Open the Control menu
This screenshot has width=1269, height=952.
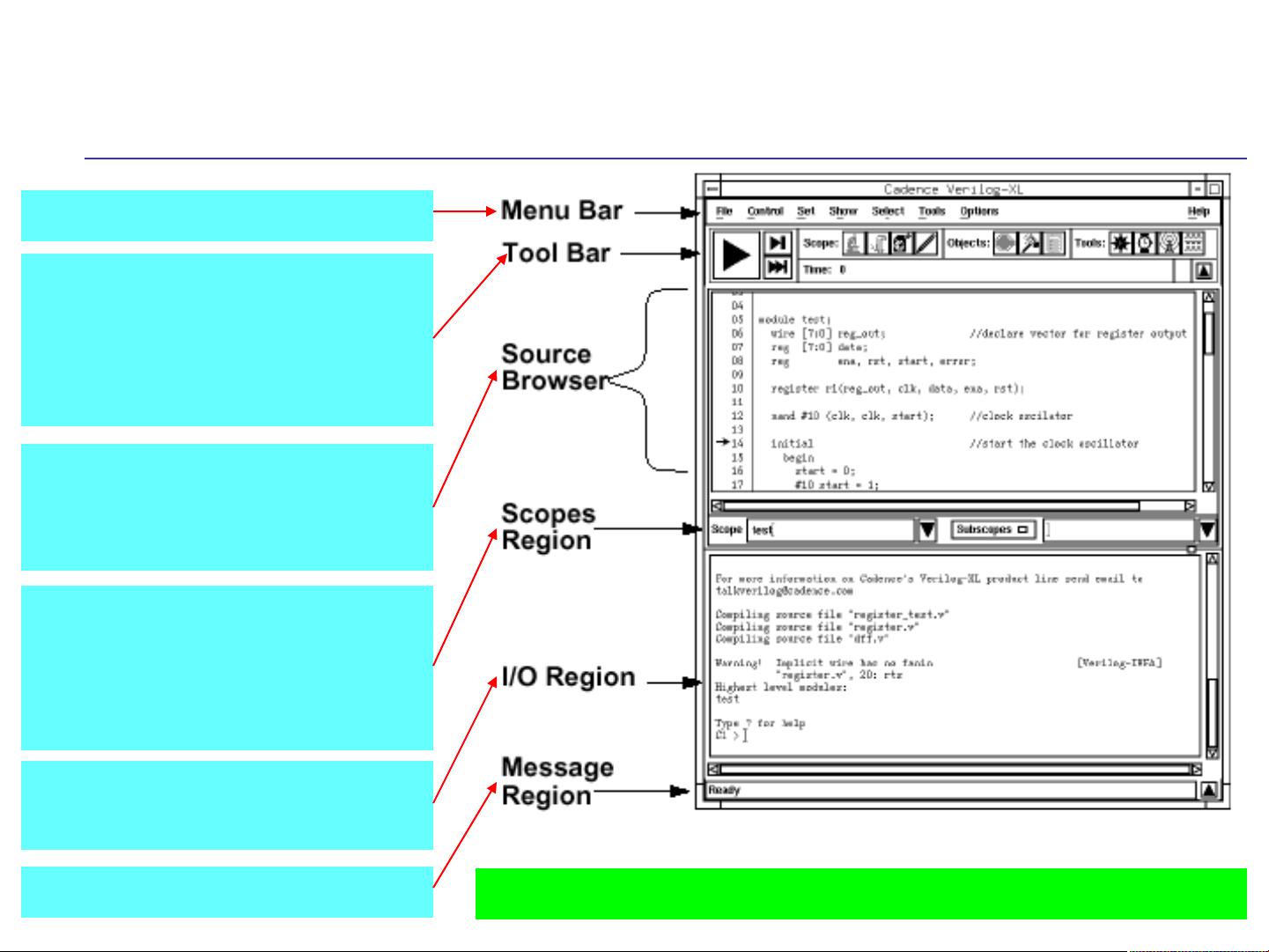click(765, 211)
